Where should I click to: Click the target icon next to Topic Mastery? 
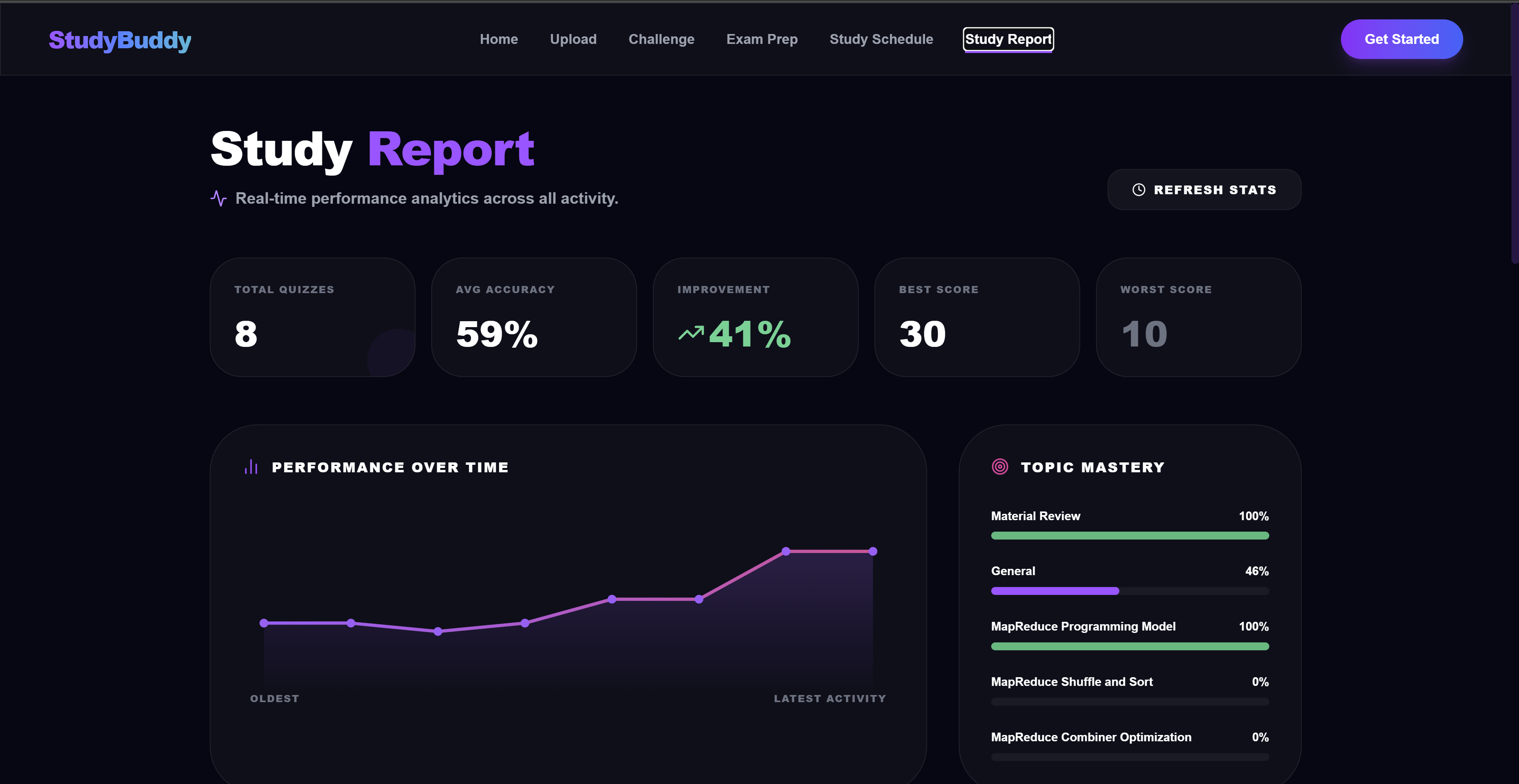tap(1000, 467)
